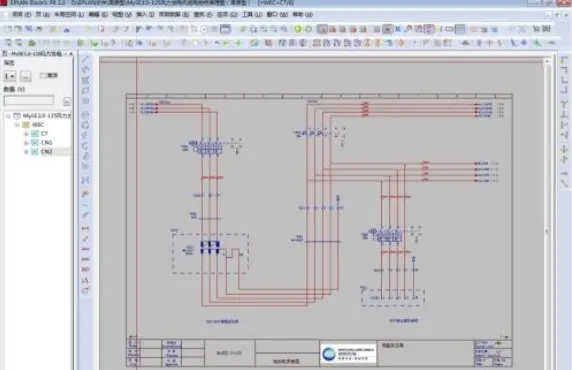Click the company logo in the title block
Image resolution: width=572 pixels, height=370 pixels.
348,354
